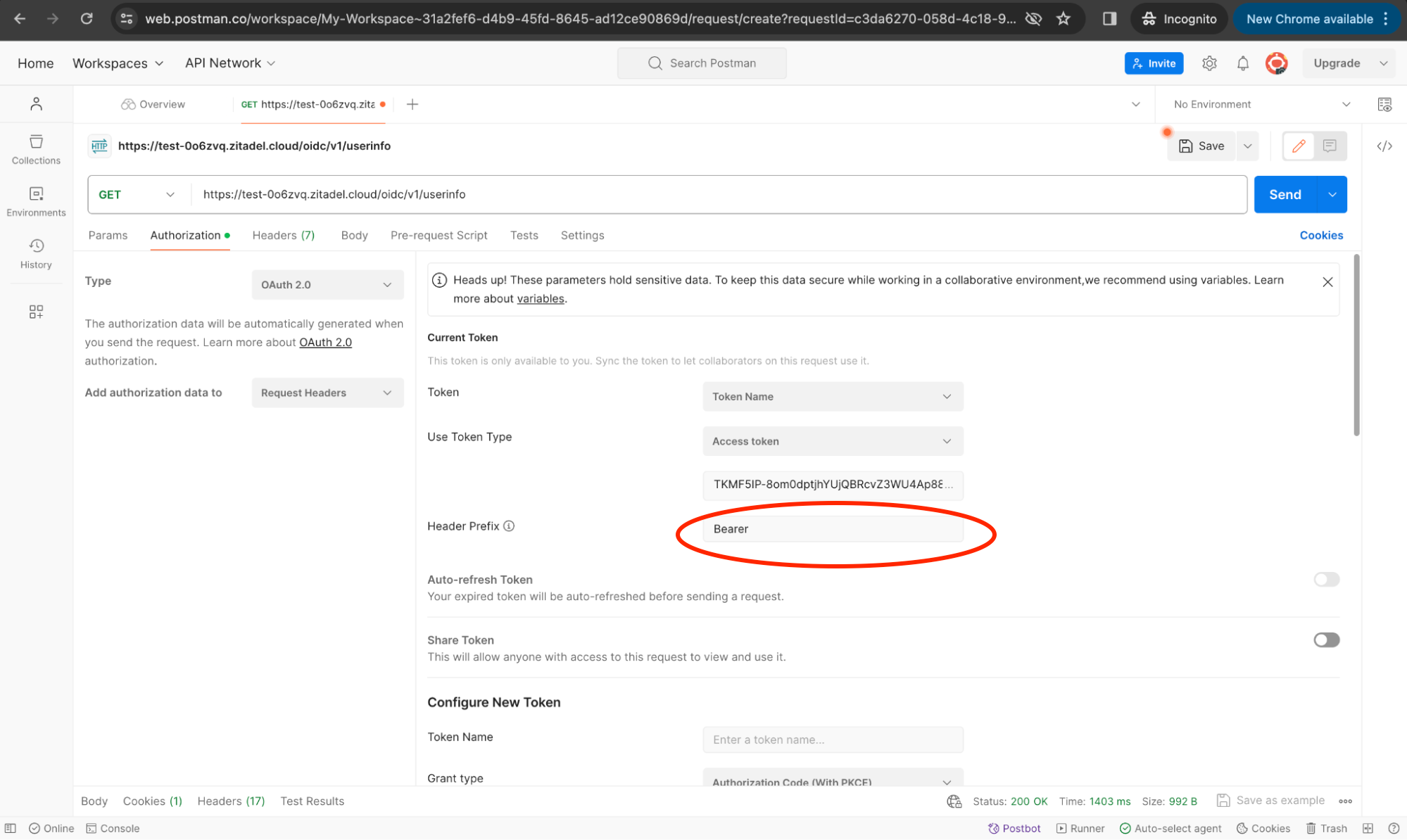1407x840 pixels.
Task: Expand the Request Headers dropdown
Action: tap(327, 393)
